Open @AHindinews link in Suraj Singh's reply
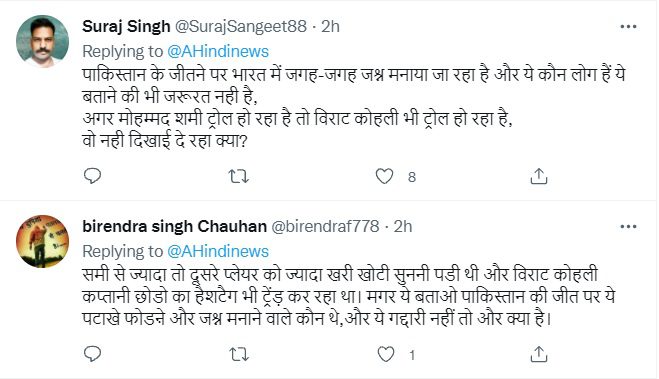Screen dimensions: 659x379 218,51
